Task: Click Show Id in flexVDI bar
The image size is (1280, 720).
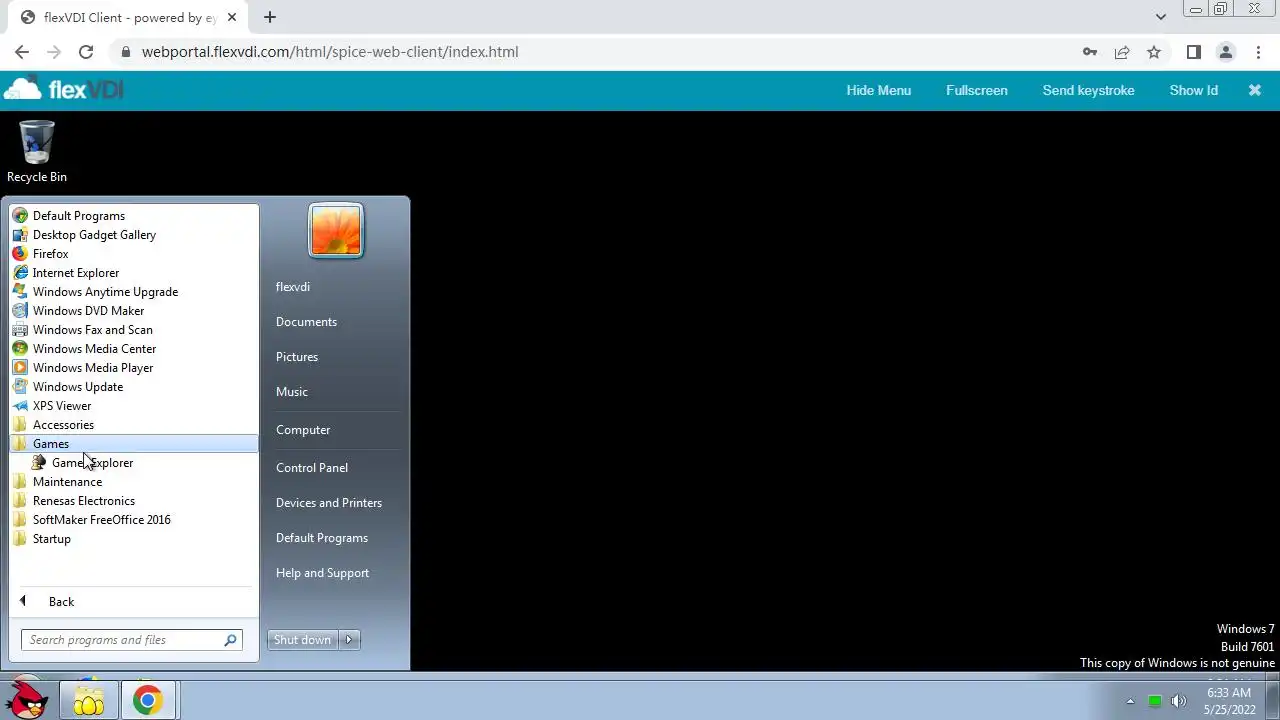Action: pyautogui.click(x=1194, y=90)
